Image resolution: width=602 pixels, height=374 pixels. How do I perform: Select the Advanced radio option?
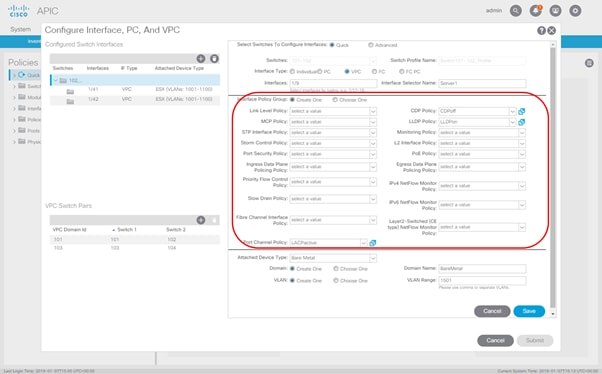pyautogui.click(x=370, y=45)
